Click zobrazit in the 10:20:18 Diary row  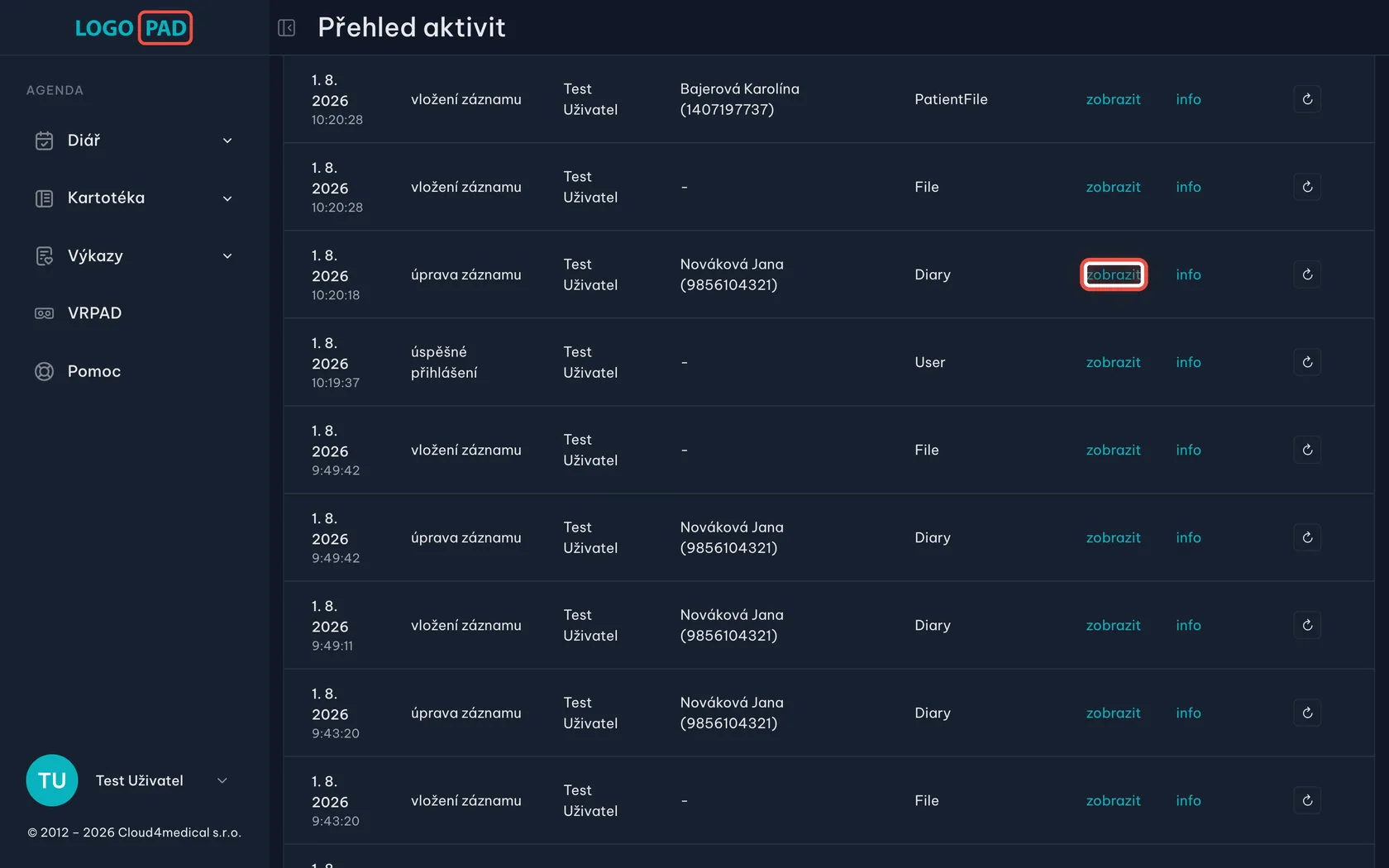pyautogui.click(x=1113, y=274)
